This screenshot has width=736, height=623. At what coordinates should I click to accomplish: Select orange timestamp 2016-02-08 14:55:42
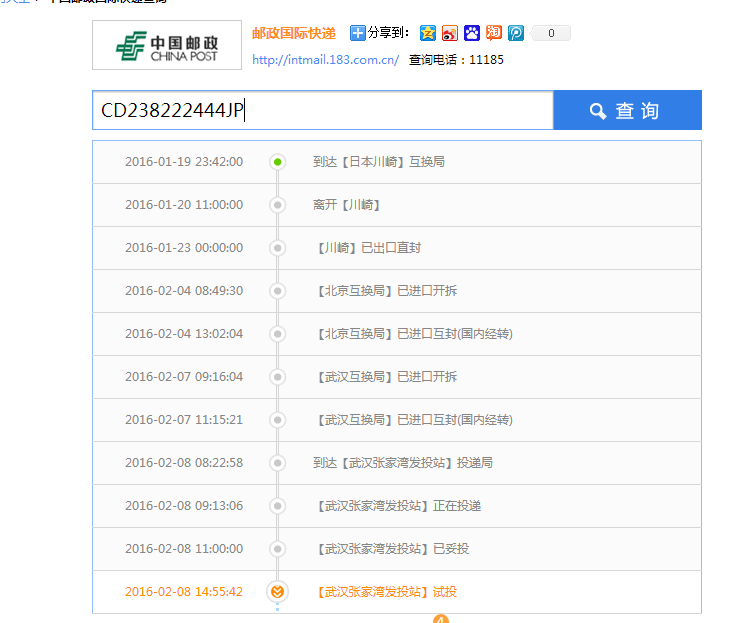184,592
